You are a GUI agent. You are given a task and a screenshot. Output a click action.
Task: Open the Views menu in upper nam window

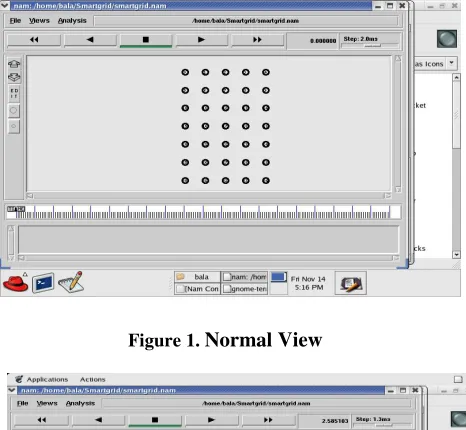39,21
